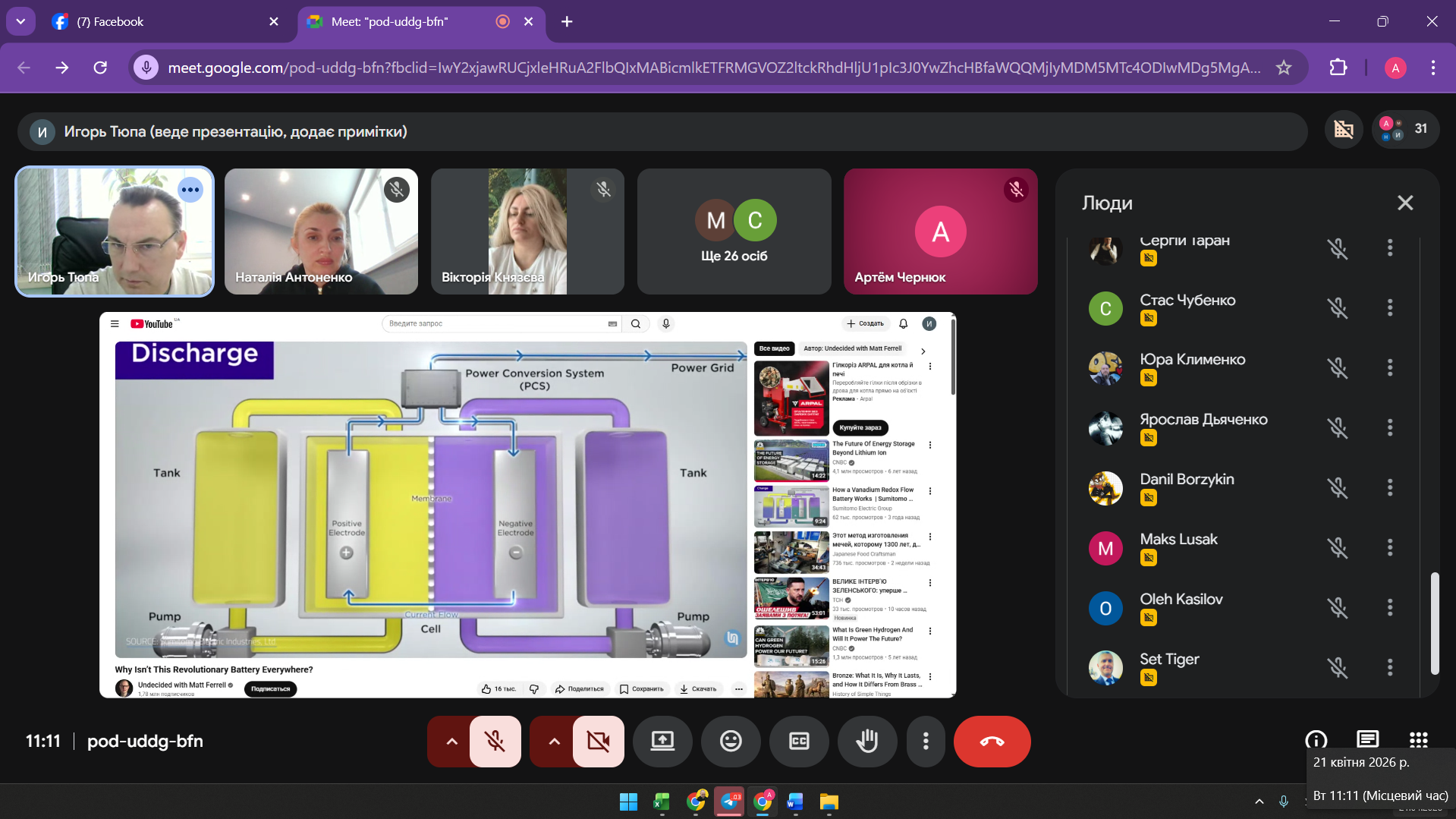Screen dimensions: 1456x819
Task: Open the "Ще 26 осіб" tile
Action: (734, 232)
